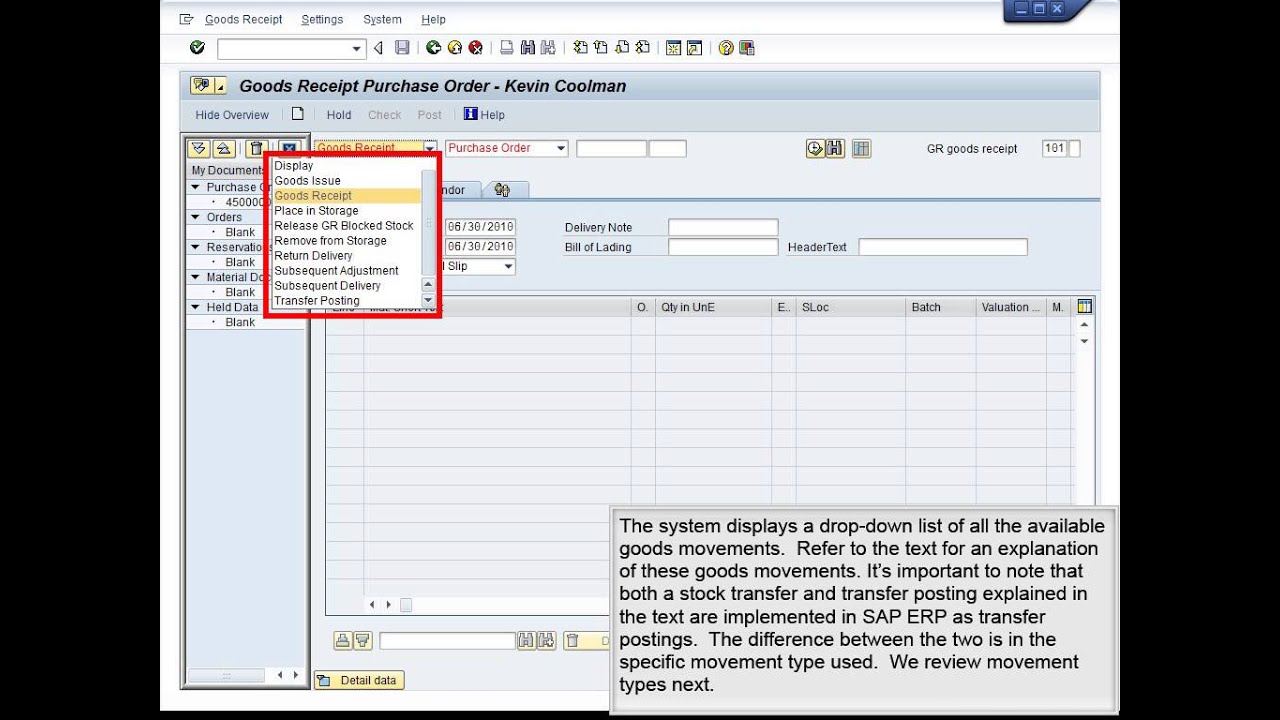The image size is (1280, 720).
Task: Click the menu icon left of Goods Receipt menu
Action: point(186,19)
